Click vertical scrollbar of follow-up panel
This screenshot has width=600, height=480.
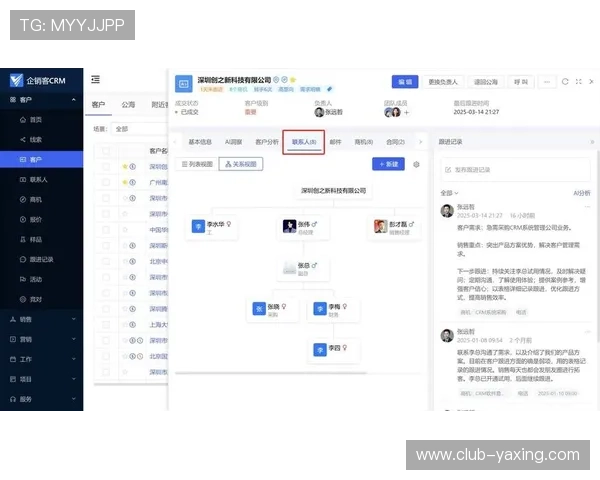coord(598,245)
